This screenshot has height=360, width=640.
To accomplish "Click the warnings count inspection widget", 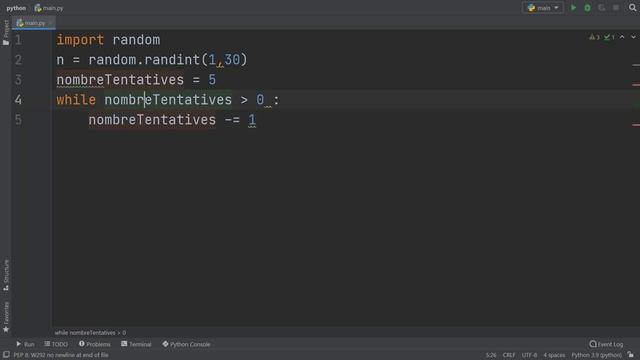I will click(x=594, y=37).
